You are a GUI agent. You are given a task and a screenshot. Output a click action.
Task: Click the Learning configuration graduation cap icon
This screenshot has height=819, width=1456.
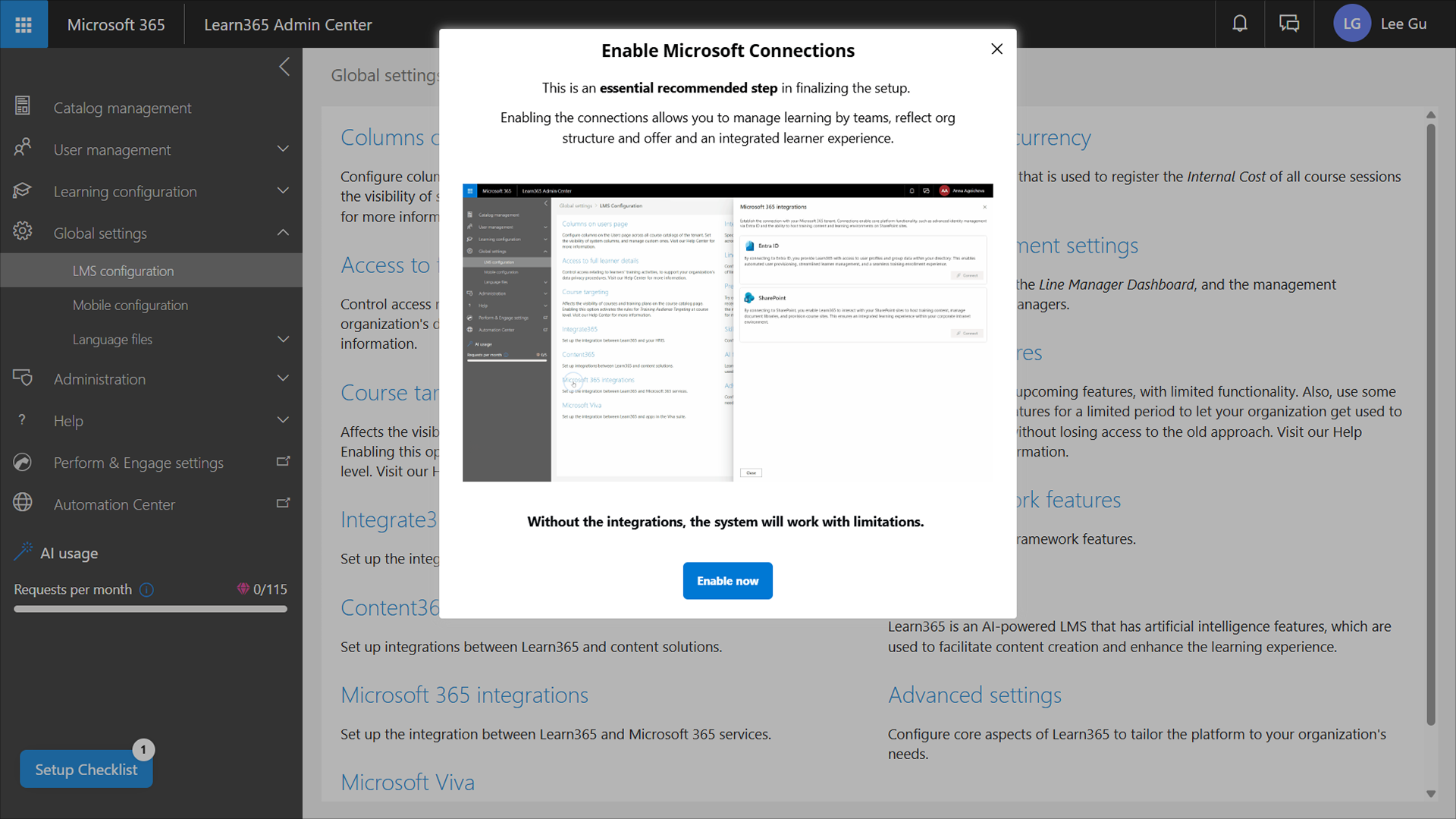coord(23,190)
